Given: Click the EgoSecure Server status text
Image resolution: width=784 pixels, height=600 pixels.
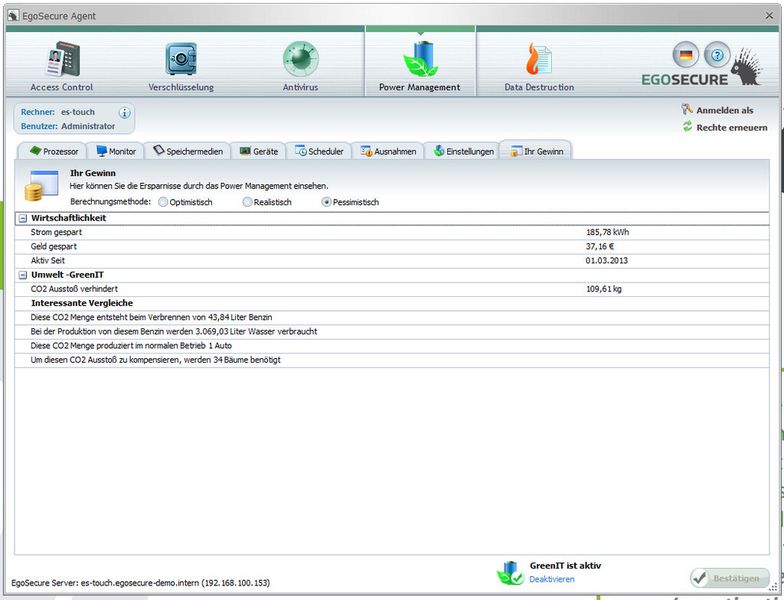Looking at the screenshot, I should point(140,583).
